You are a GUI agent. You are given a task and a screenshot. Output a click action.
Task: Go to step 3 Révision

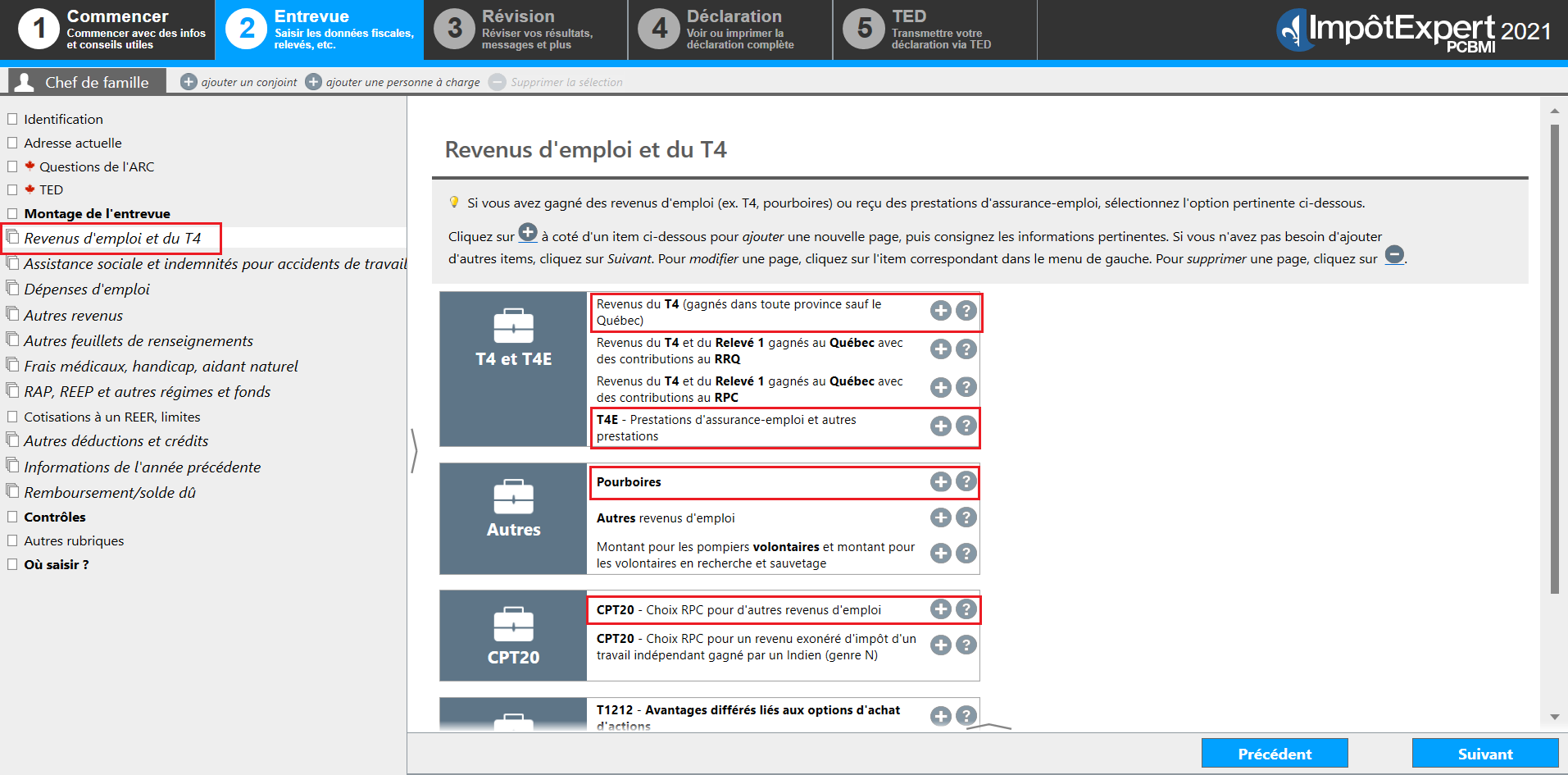pos(526,30)
